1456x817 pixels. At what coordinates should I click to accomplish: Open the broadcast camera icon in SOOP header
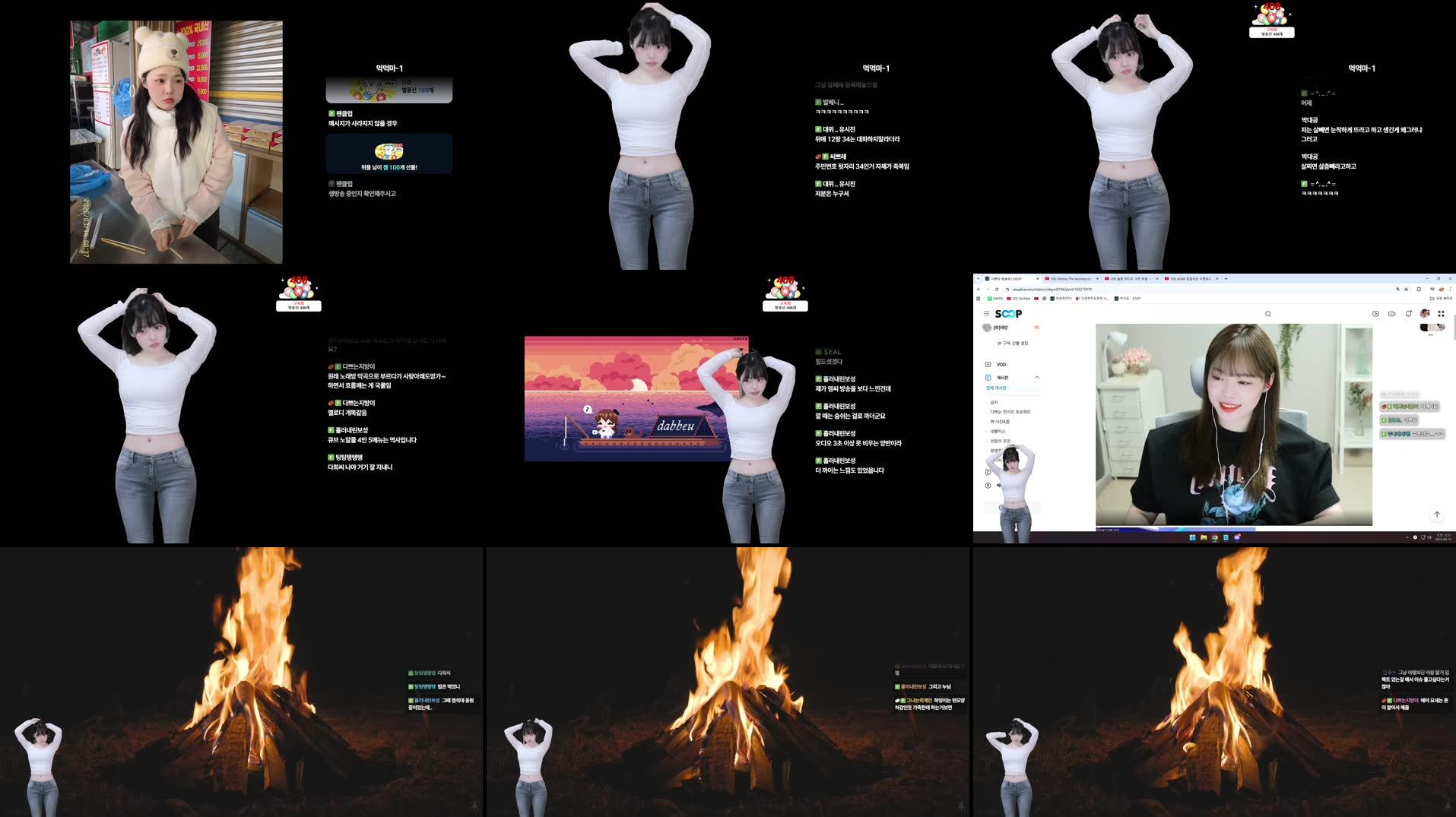click(1376, 314)
